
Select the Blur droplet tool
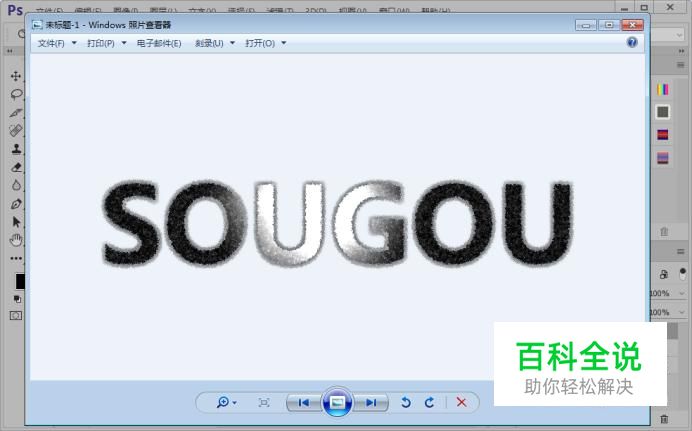[16, 185]
